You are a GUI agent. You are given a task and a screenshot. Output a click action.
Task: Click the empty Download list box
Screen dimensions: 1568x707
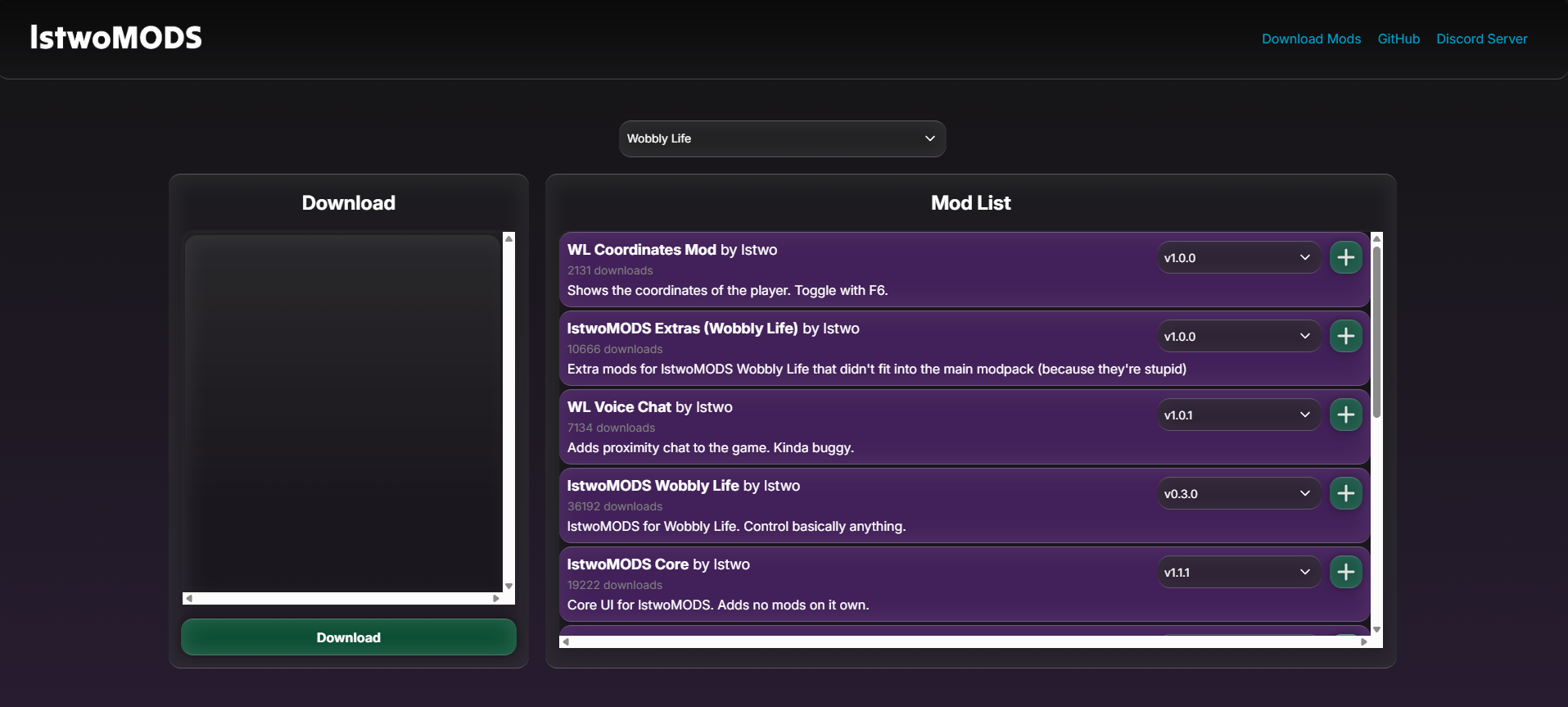pyautogui.click(x=342, y=413)
